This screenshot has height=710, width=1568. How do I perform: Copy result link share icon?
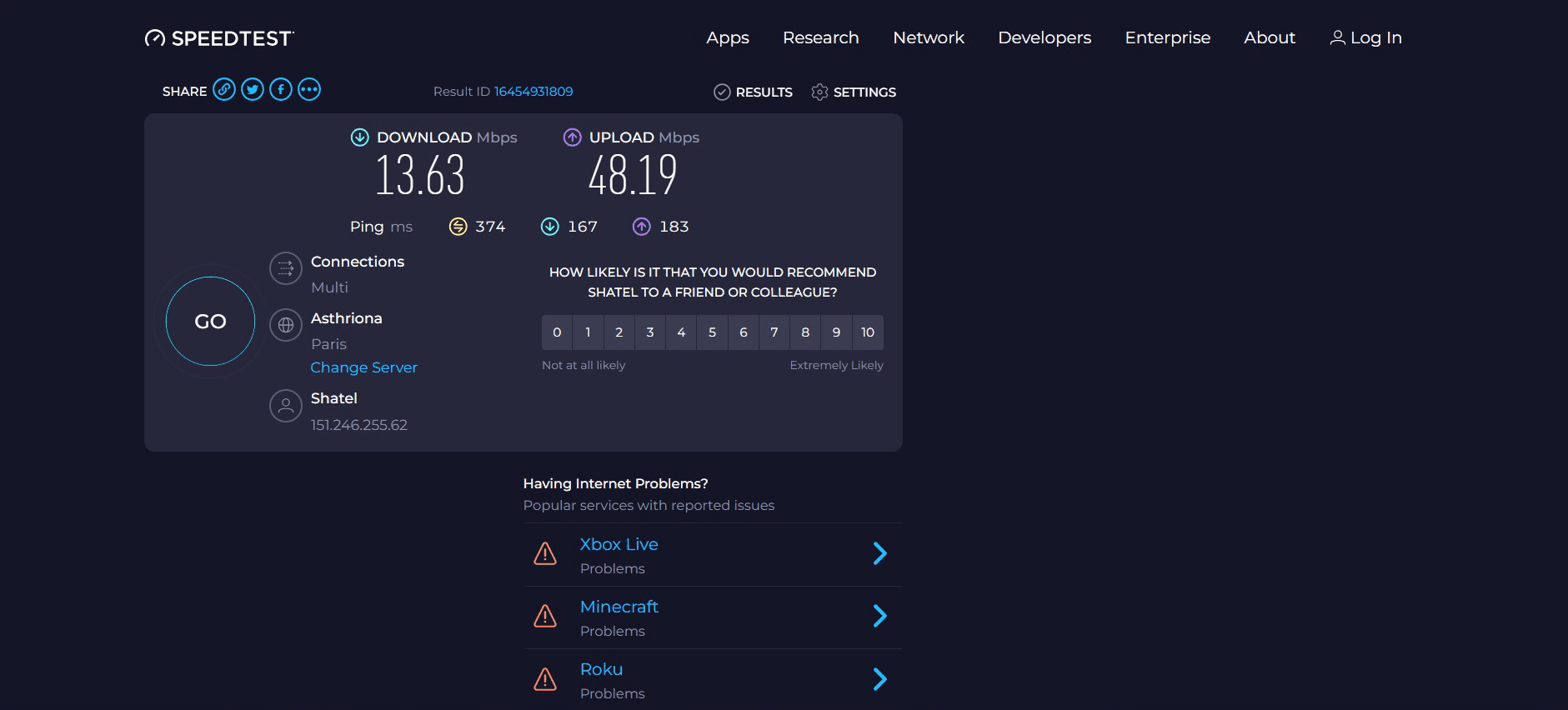tap(224, 89)
